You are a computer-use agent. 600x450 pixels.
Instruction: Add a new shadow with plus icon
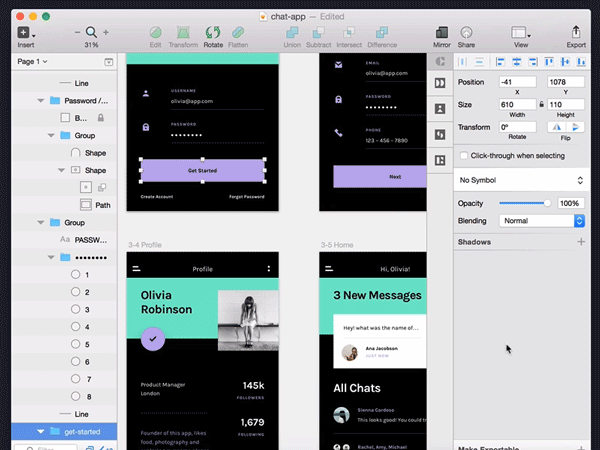pos(580,242)
